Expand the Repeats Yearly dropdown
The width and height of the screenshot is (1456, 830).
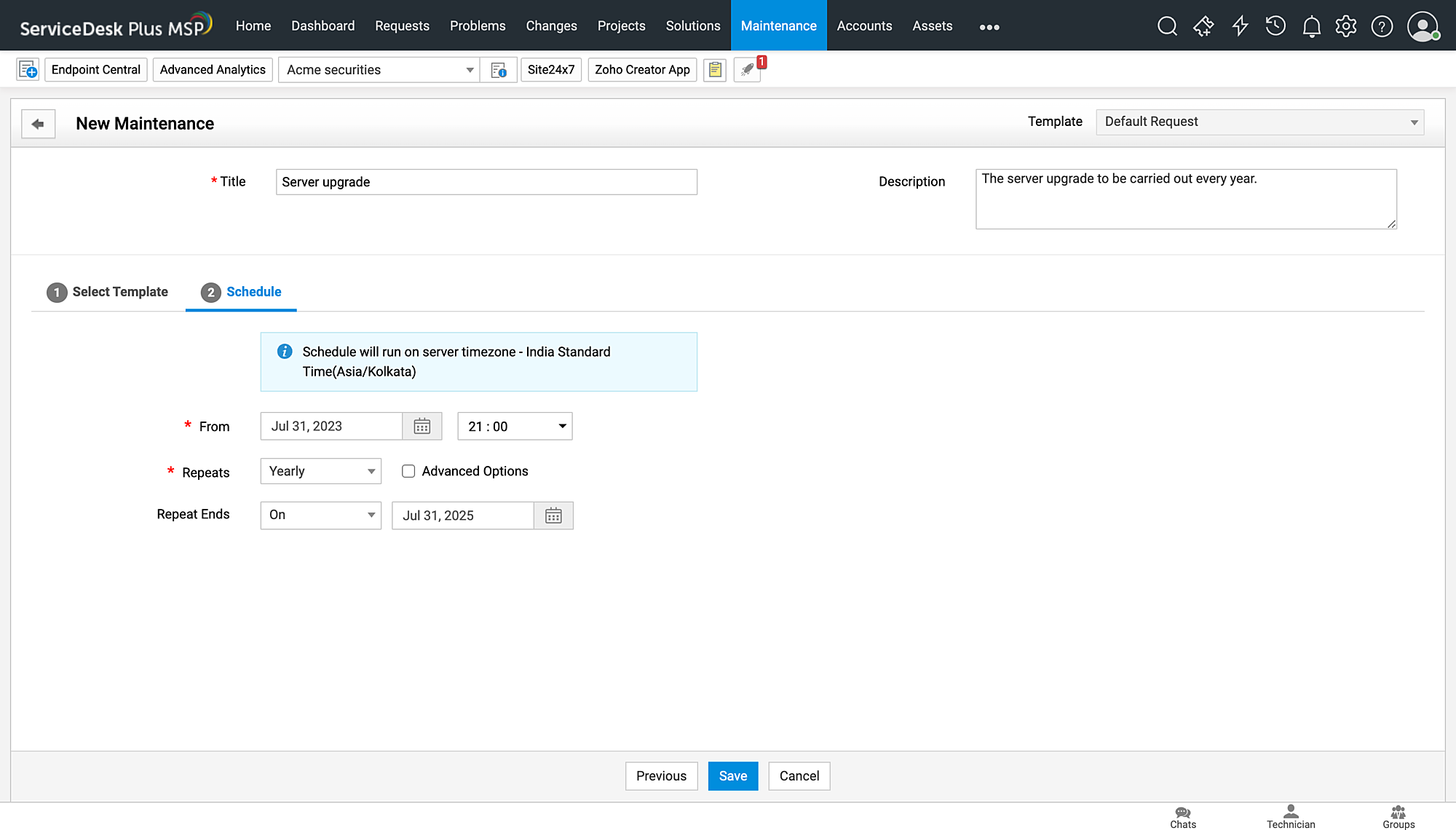[321, 471]
